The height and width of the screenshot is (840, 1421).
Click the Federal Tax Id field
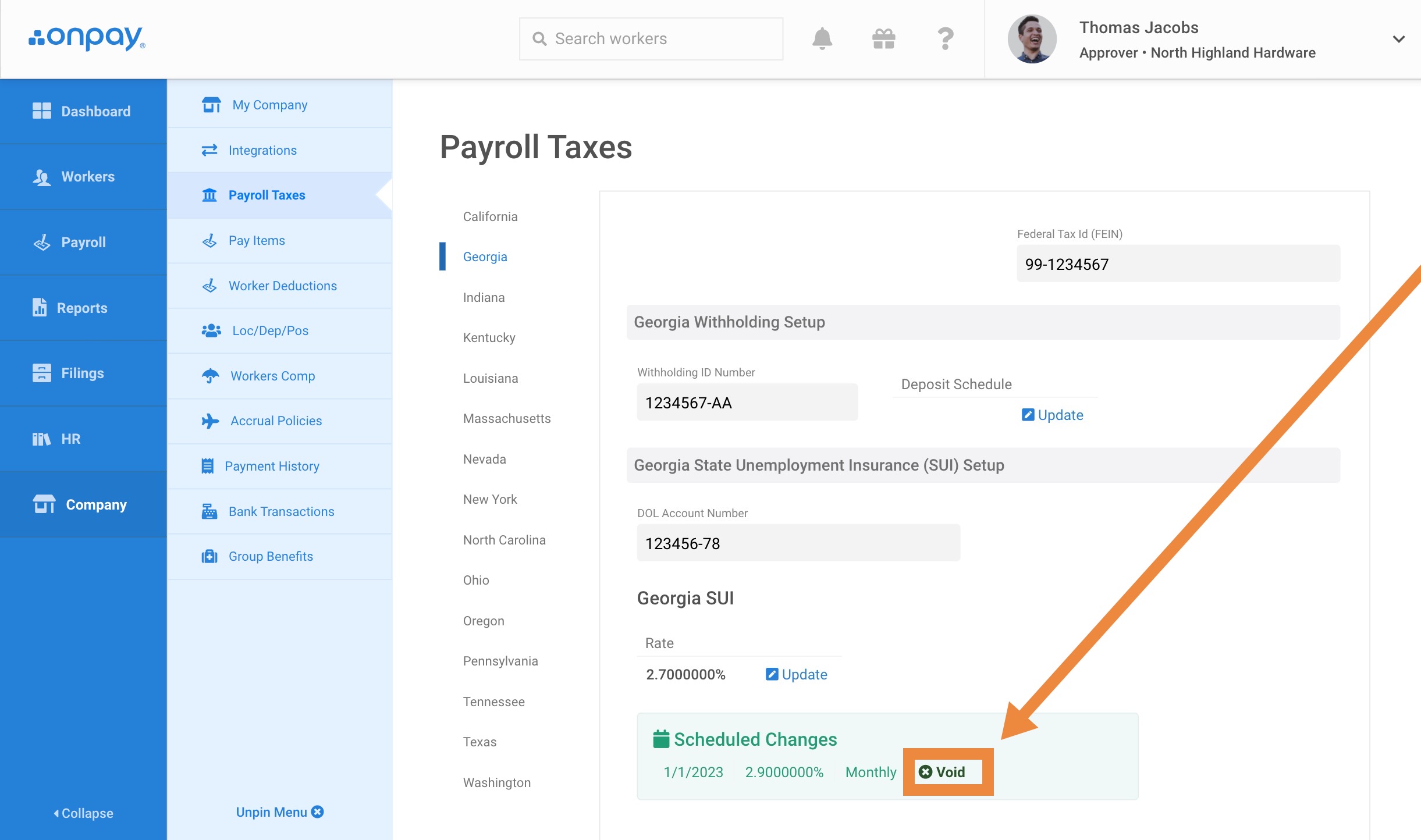point(1178,264)
